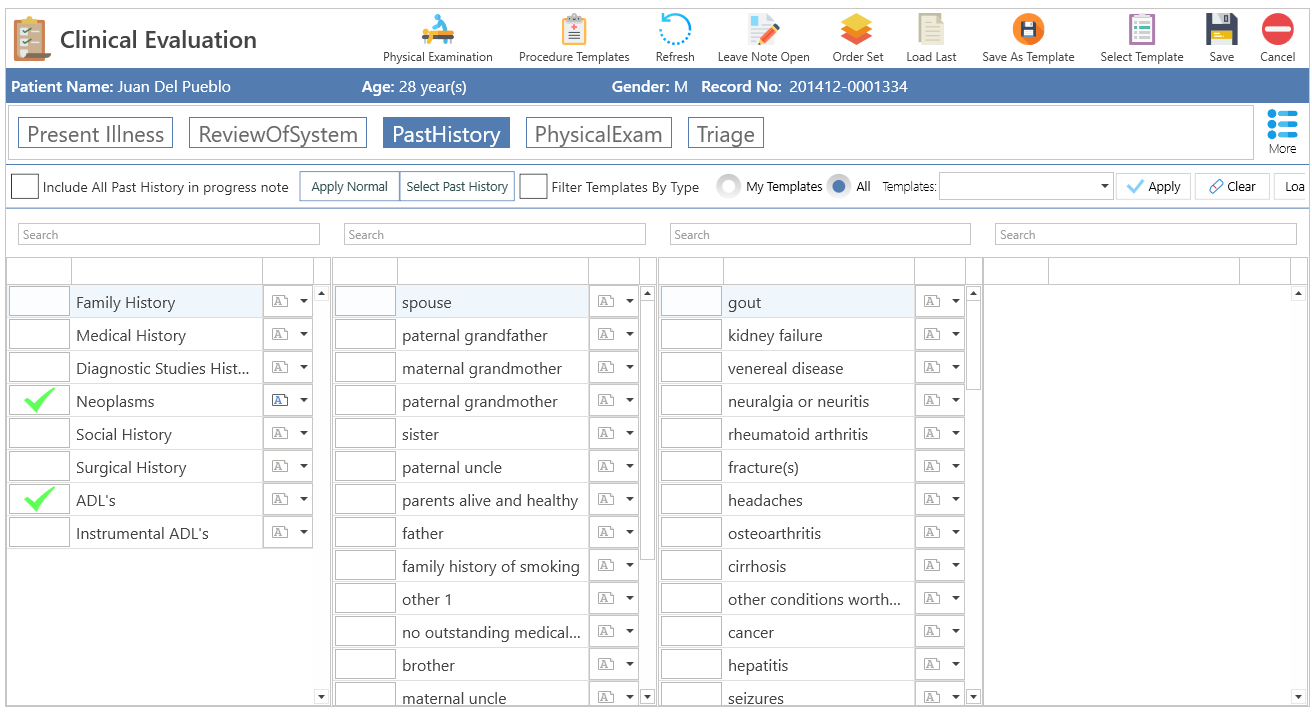Click the note icon for sister

(x=606, y=434)
